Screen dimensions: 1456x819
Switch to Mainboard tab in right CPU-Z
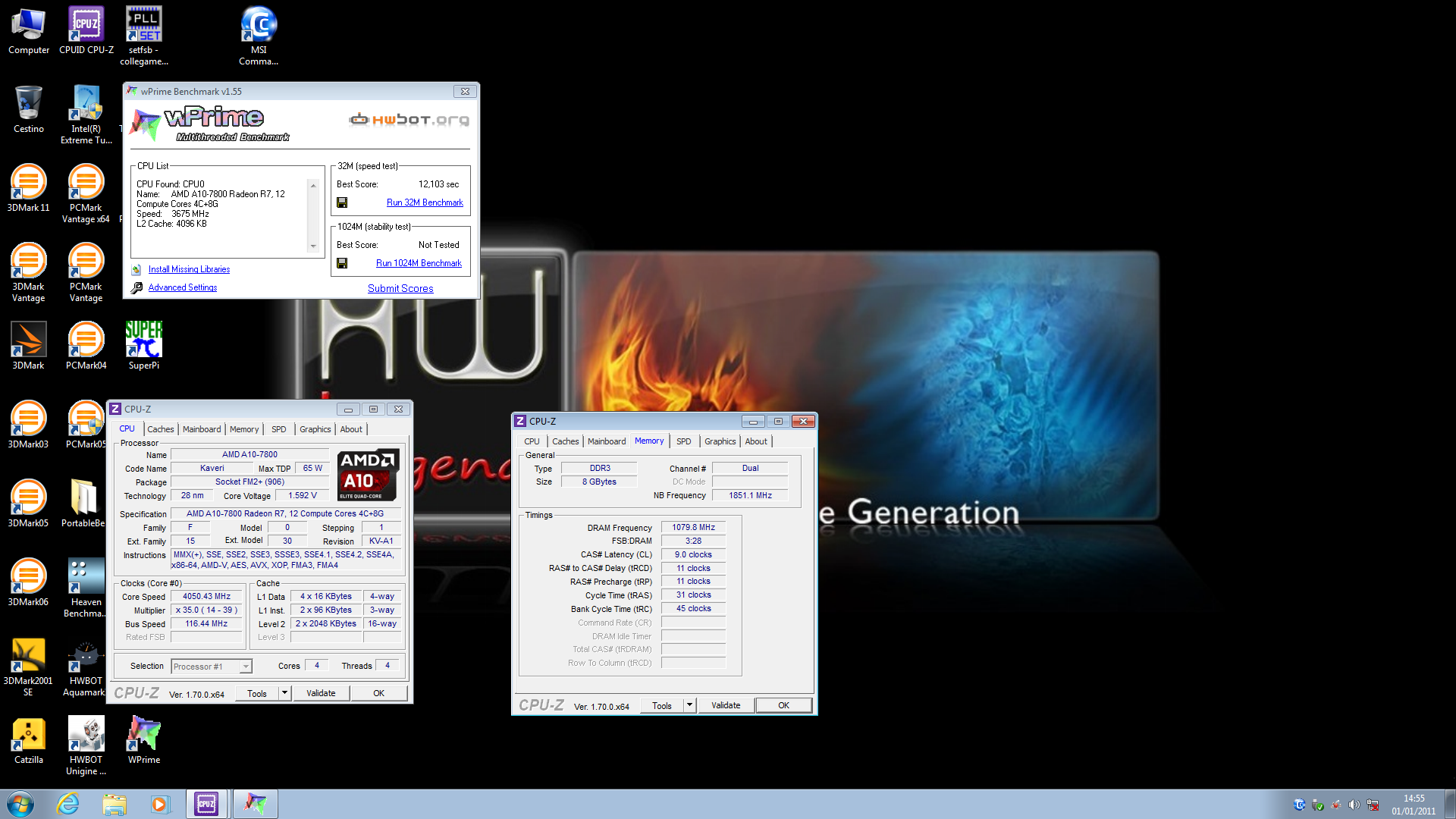[x=607, y=441]
